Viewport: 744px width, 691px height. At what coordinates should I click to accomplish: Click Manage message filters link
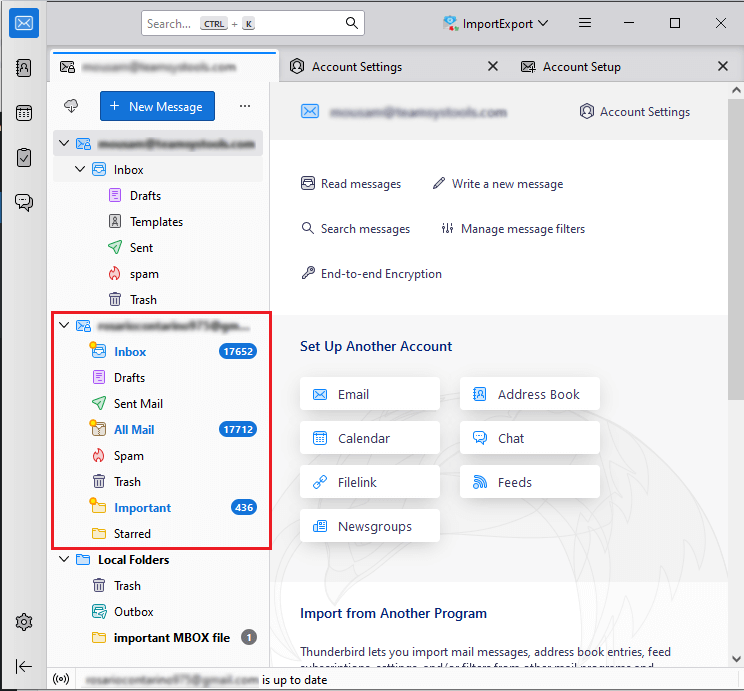pyautogui.click(x=513, y=229)
